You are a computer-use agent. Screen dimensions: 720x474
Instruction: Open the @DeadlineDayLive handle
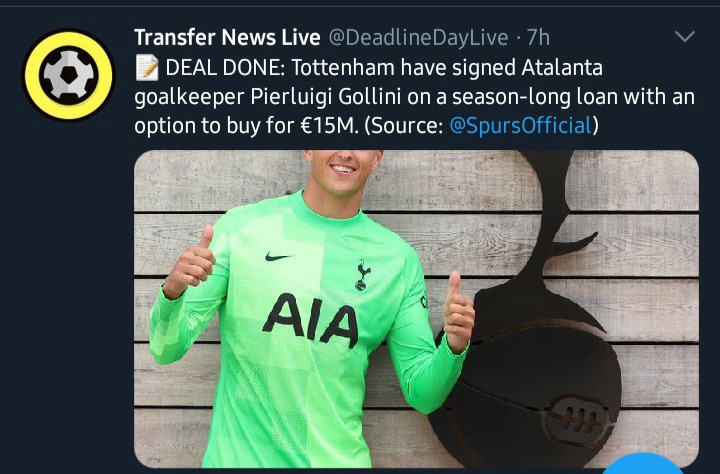[418, 38]
